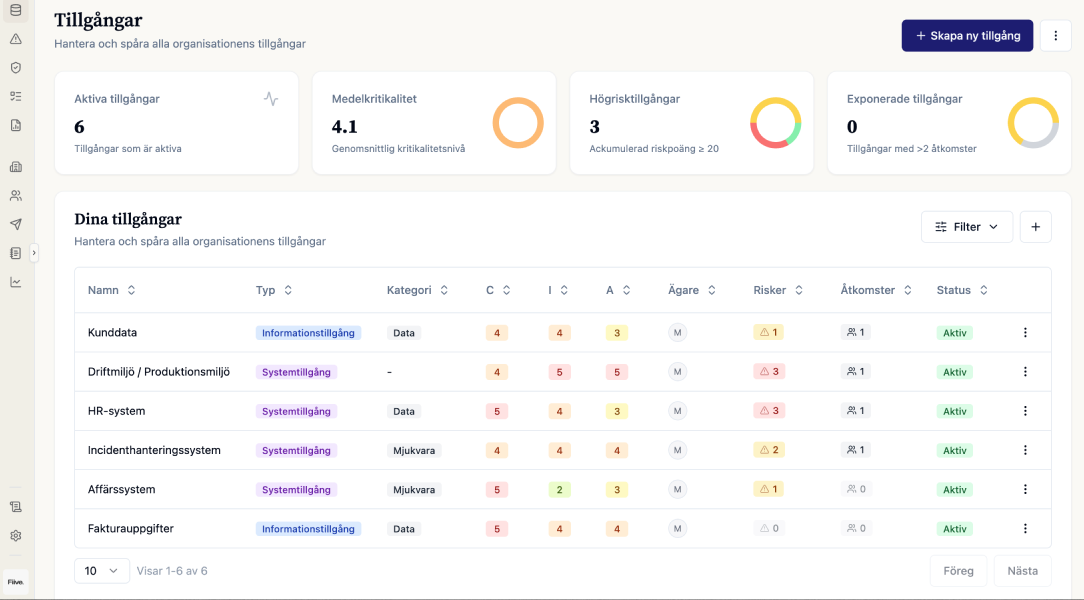Open the users sidebar icon
Screen dimensions: 1084x600
point(16,196)
